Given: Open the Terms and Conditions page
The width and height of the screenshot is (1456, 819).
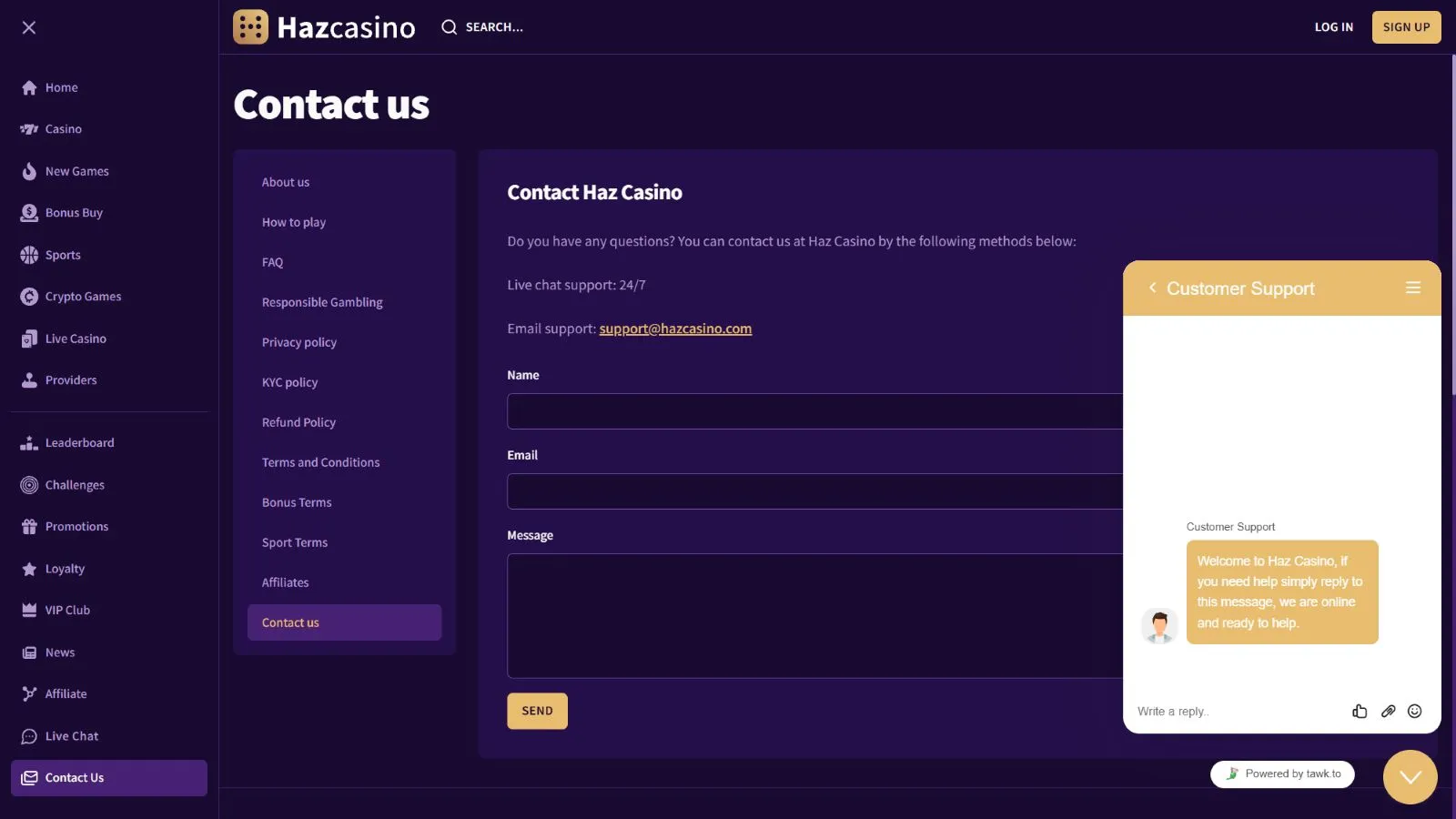Looking at the screenshot, I should tap(320, 462).
